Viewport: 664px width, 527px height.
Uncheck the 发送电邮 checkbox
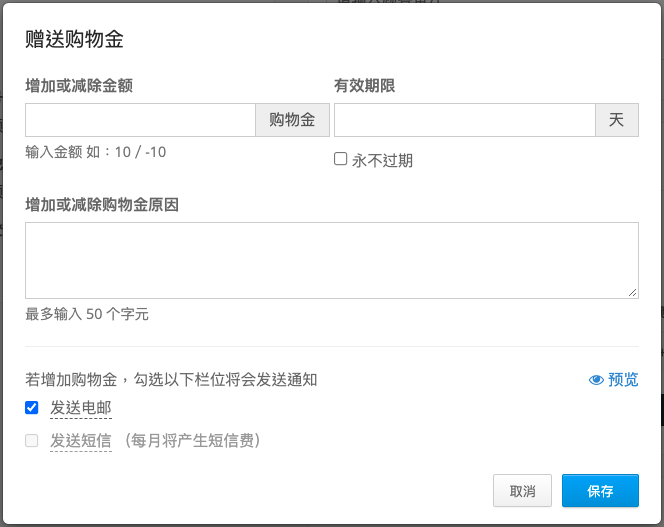pyautogui.click(x=32, y=408)
